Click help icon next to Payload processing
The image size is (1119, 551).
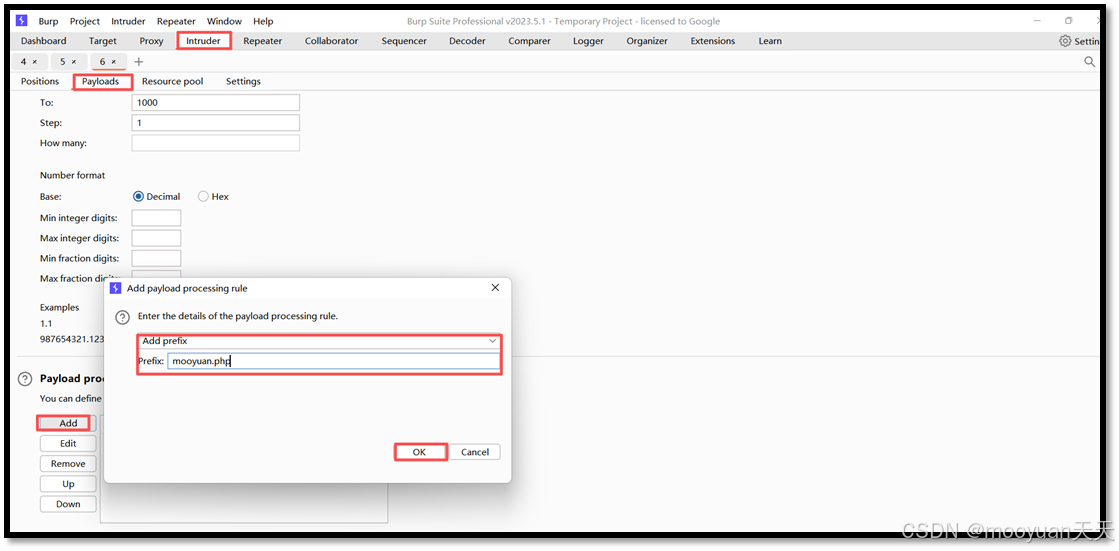tap(25, 379)
